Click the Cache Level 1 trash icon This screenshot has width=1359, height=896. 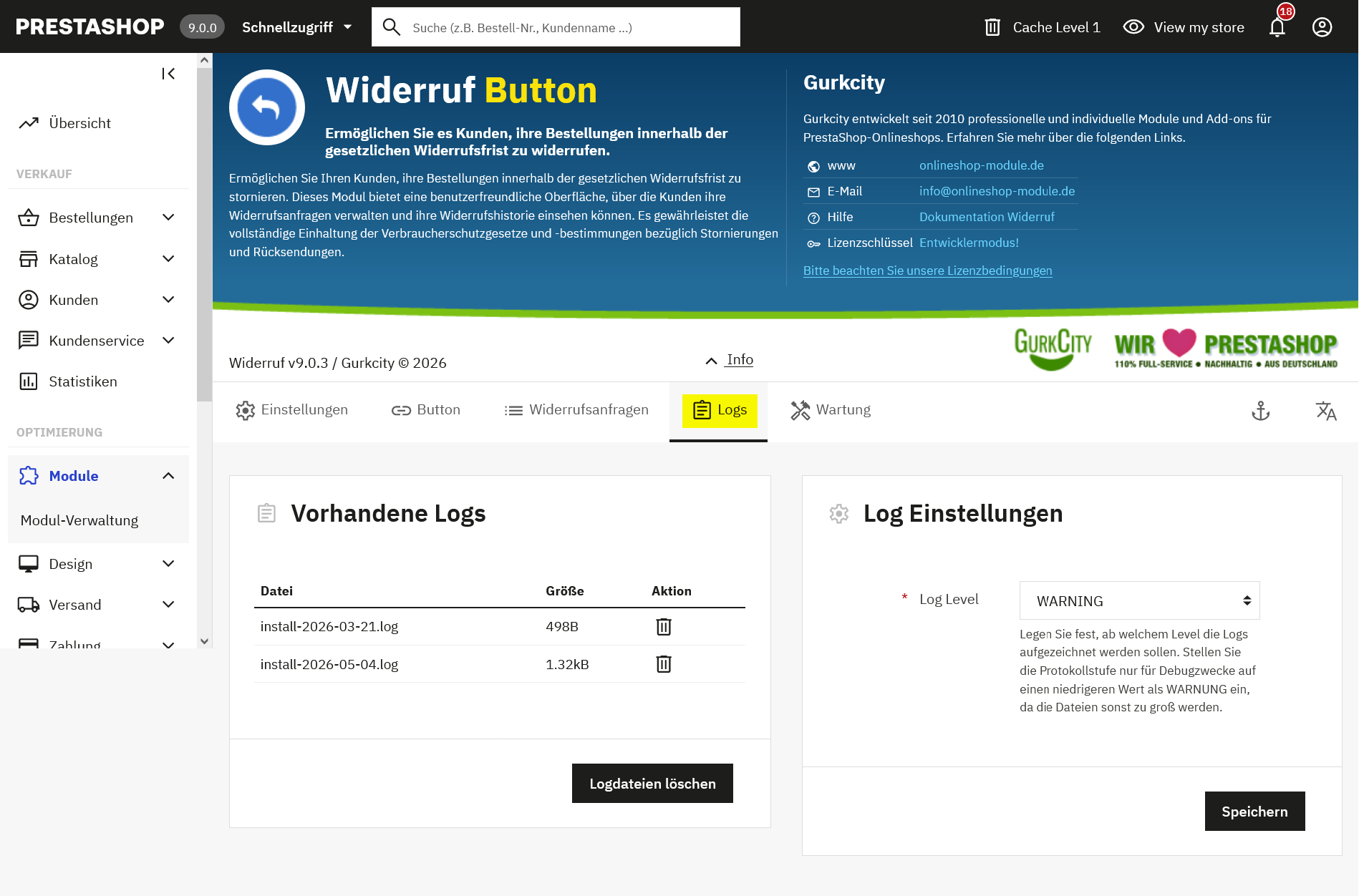[992, 27]
